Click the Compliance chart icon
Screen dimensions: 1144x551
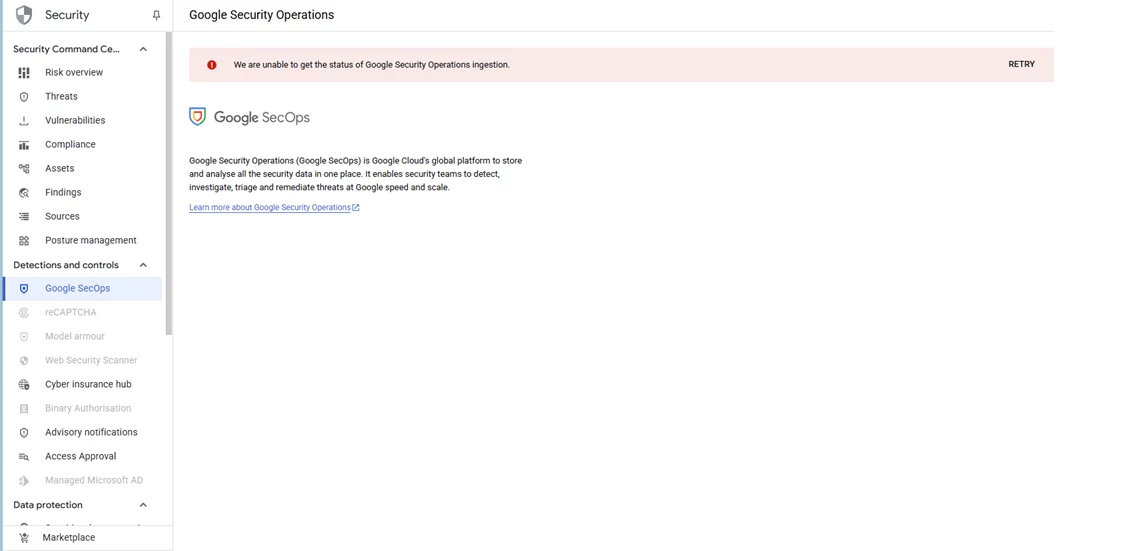24,145
